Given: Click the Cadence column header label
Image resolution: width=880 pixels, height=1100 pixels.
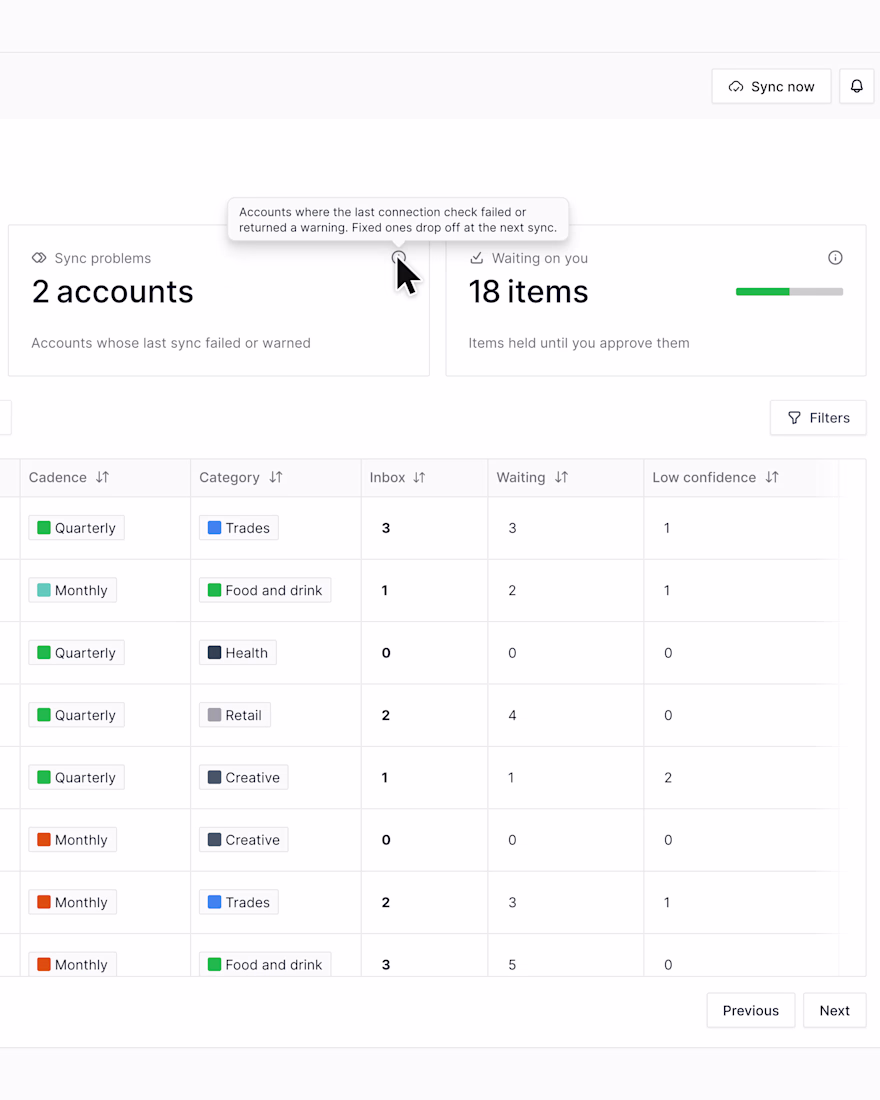Looking at the screenshot, I should 58,477.
